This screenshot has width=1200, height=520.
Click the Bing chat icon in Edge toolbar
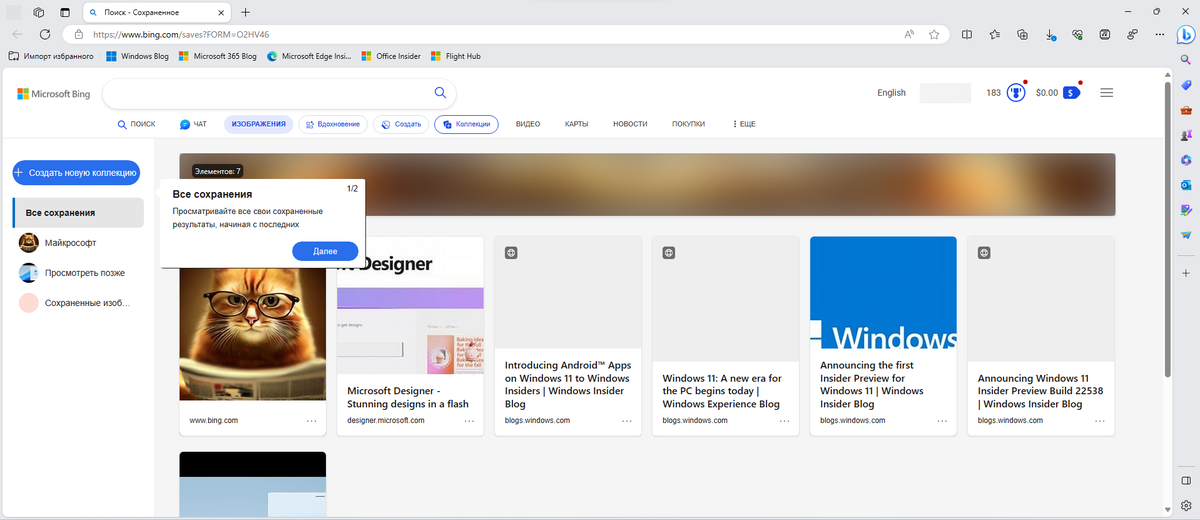click(1185, 34)
